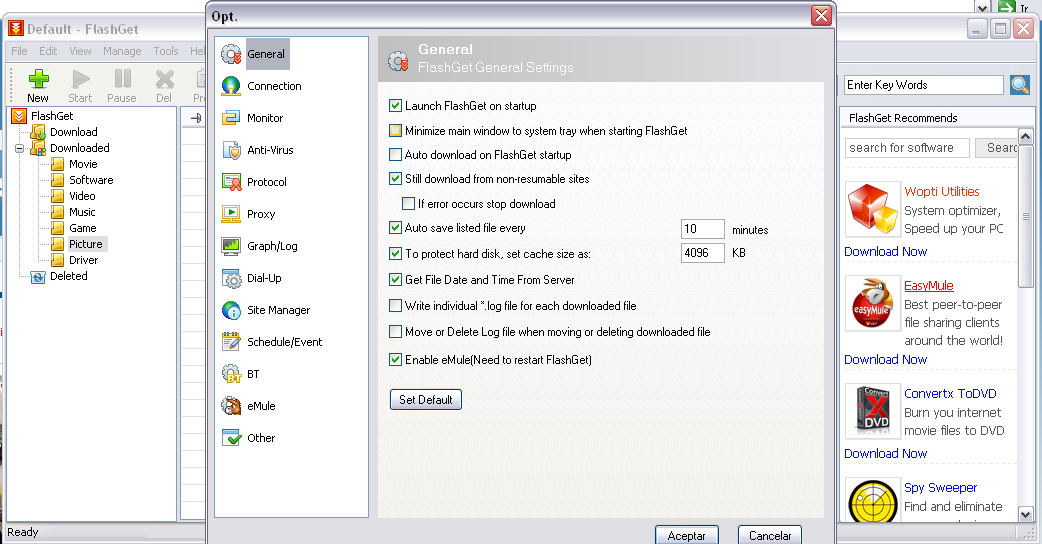Image resolution: width=1042 pixels, height=544 pixels.
Task: Click the Deleted recycle bin icon in tree
Action: point(38,277)
